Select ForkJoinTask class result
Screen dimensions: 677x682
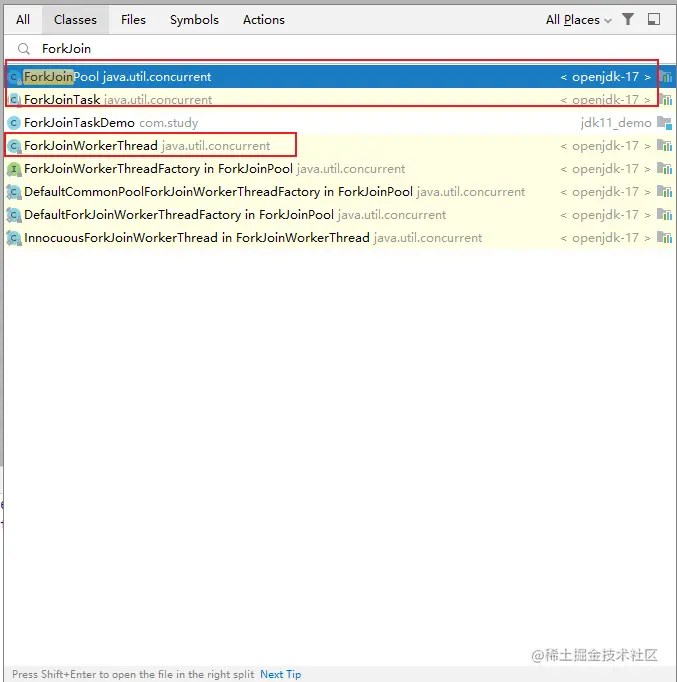(x=340, y=100)
